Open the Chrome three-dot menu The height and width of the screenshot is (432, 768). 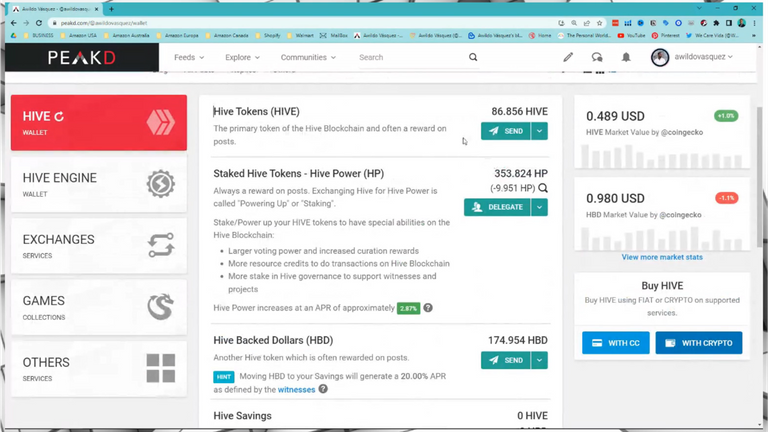[754, 23]
